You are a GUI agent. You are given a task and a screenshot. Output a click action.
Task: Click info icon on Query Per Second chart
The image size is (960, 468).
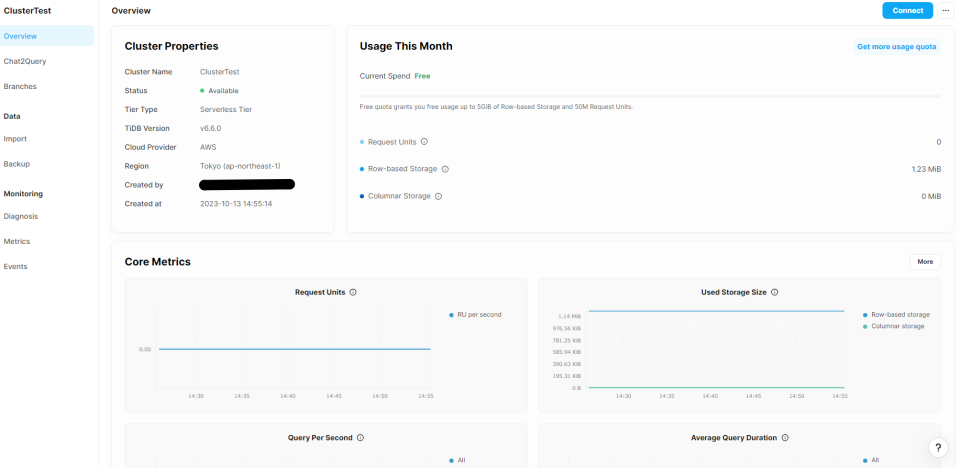[x=360, y=437]
